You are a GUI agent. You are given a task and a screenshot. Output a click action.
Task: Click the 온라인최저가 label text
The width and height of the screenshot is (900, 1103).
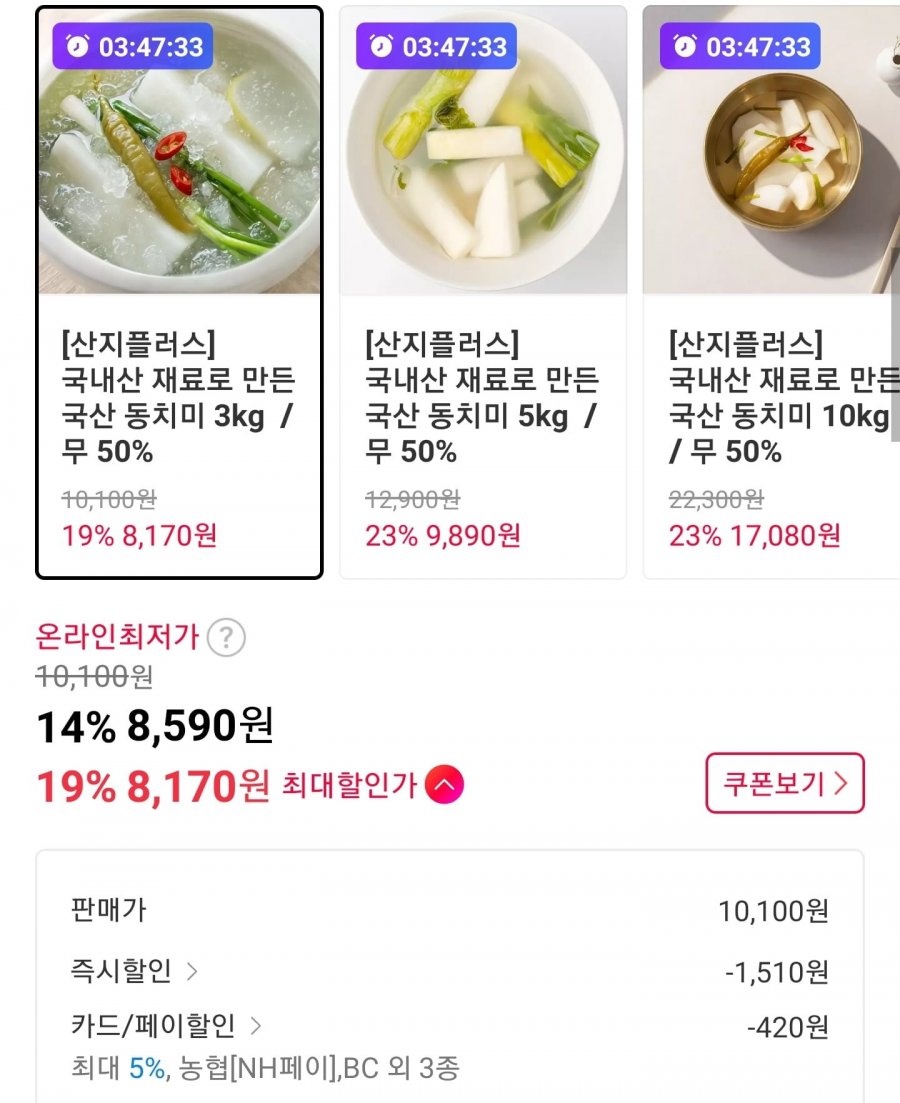pyautogui.click(x=118, y=636)
